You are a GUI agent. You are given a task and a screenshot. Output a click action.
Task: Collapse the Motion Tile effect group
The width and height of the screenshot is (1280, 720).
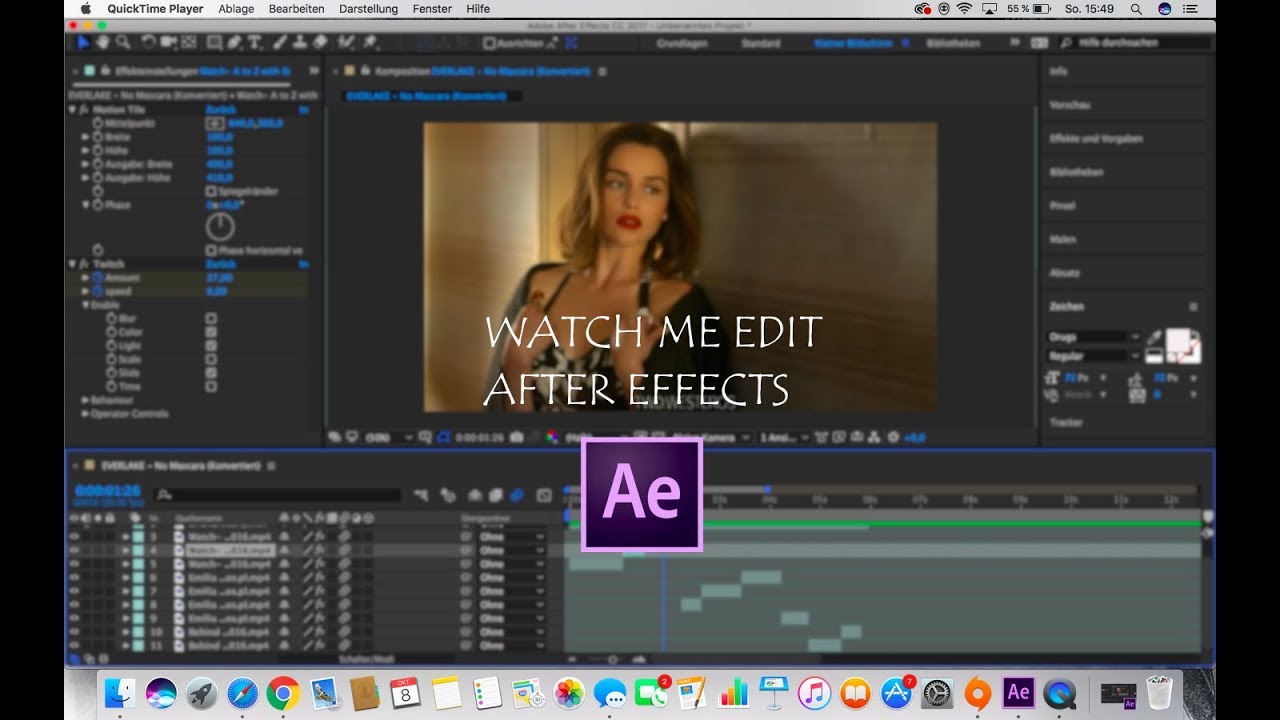pos(73,109)
